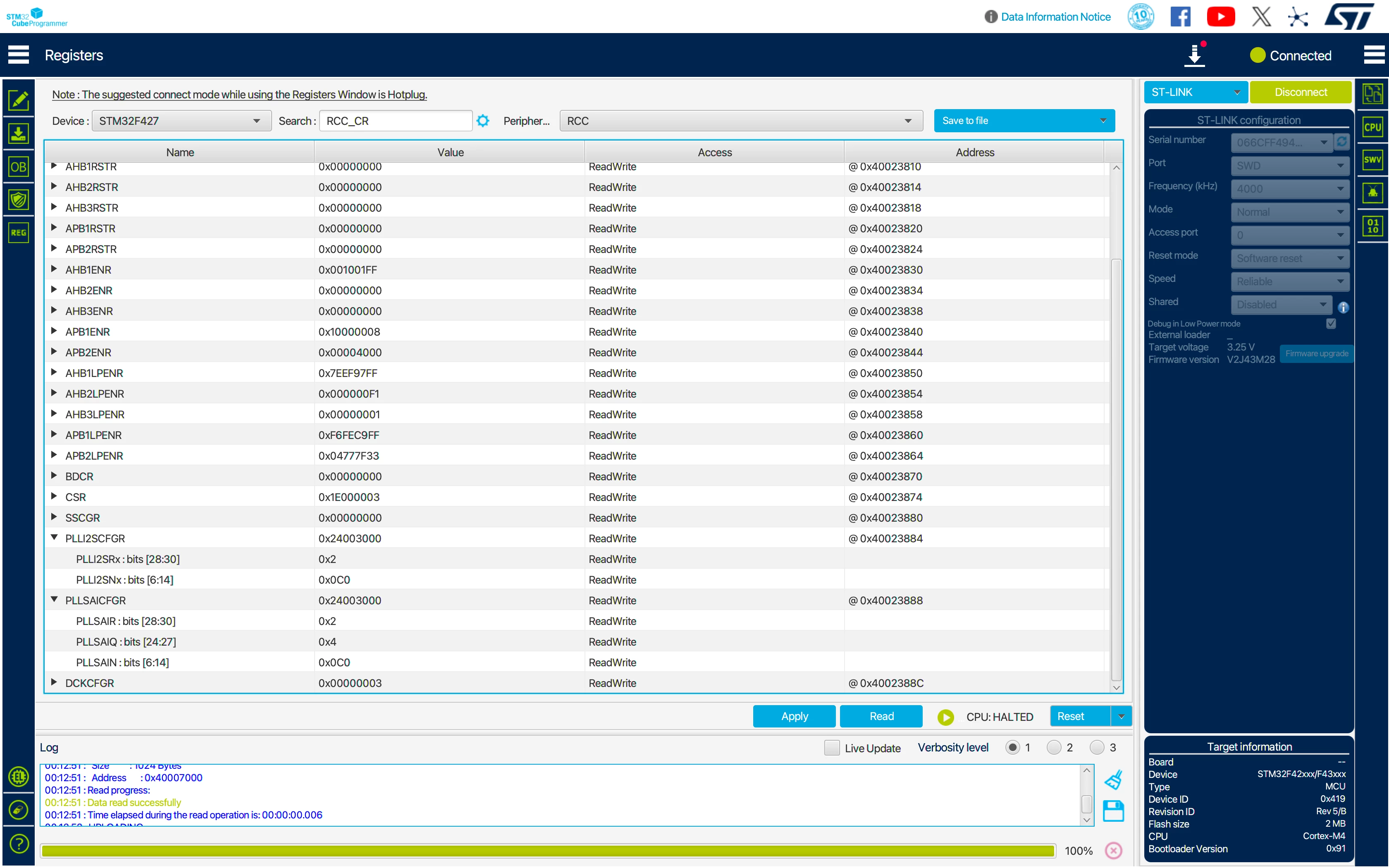This screenshot has width=1389, height=868.
Task: Open the Erasing & Programming download icon
Action: (x=18, y=133)
